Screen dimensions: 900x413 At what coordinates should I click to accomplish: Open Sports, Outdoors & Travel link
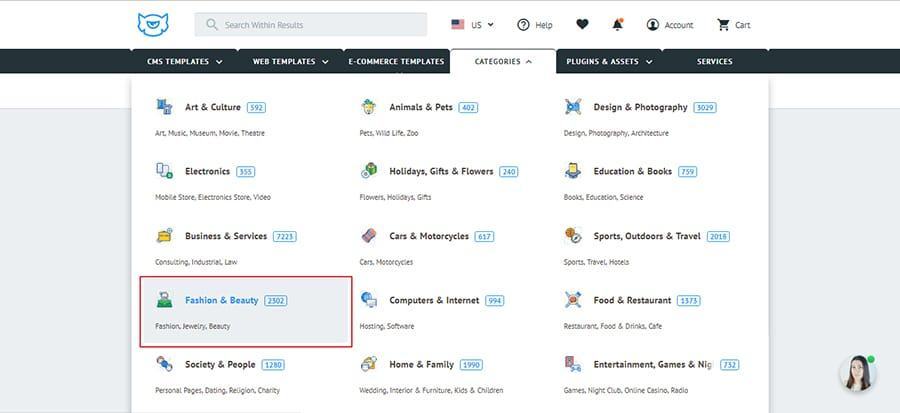647,236
